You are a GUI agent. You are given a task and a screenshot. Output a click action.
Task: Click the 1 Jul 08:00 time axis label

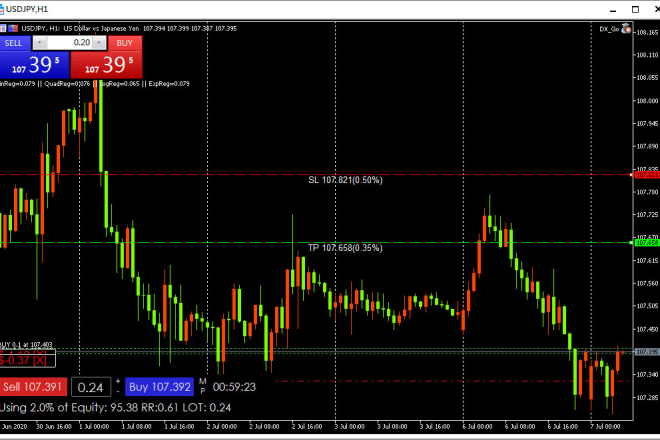[137, 427]
